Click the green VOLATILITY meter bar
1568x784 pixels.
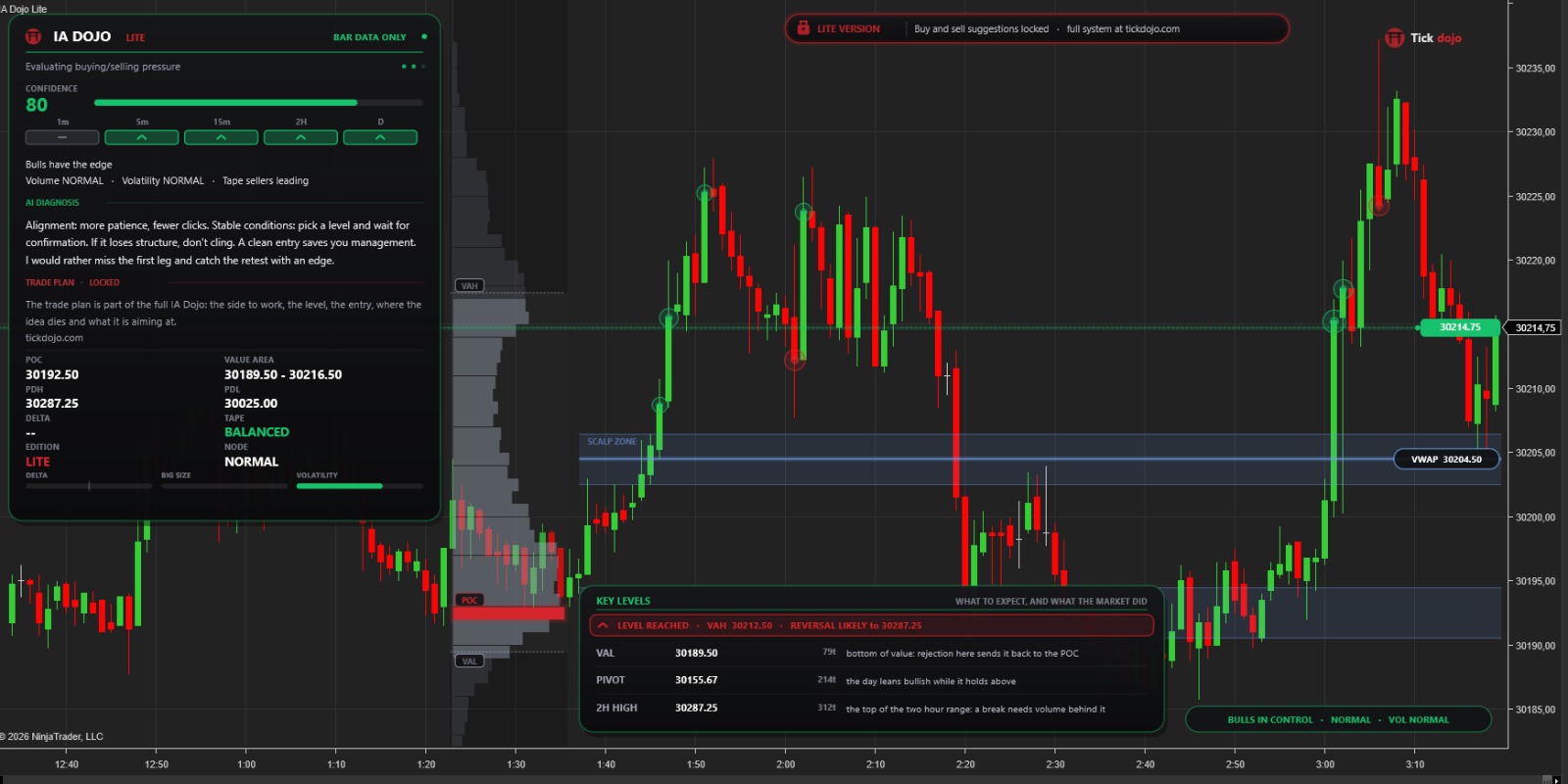coord(360,486)
